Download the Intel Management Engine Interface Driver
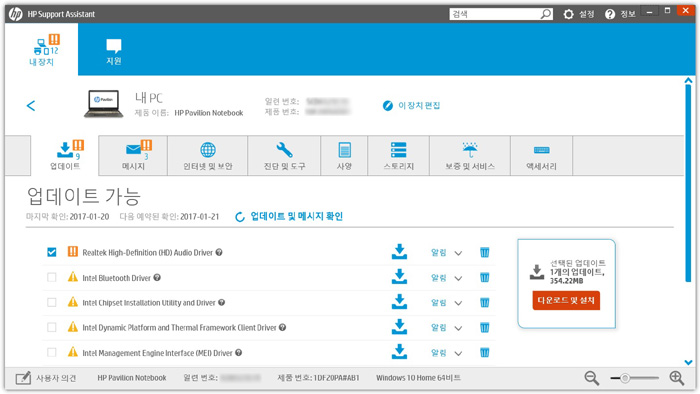Image resolution: width=700 pixels, height=394 pixels. (399, 352)
